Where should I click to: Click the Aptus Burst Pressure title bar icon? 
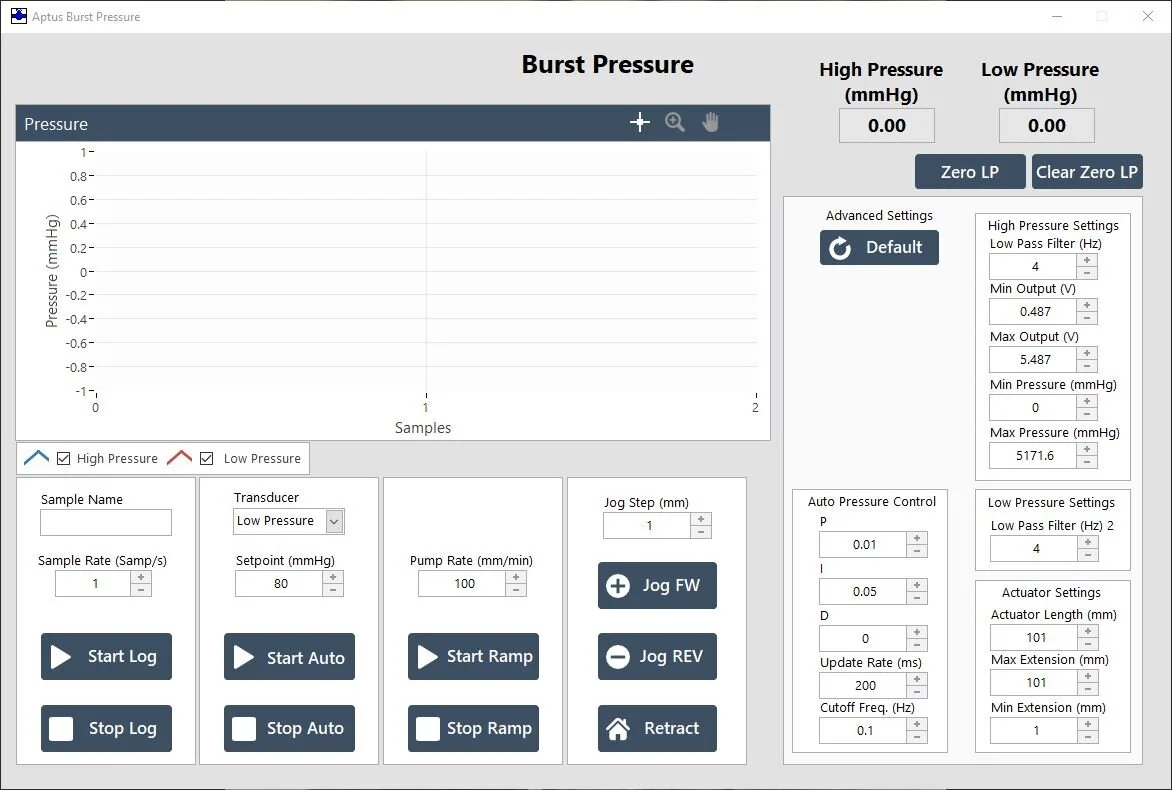point(18,16)
